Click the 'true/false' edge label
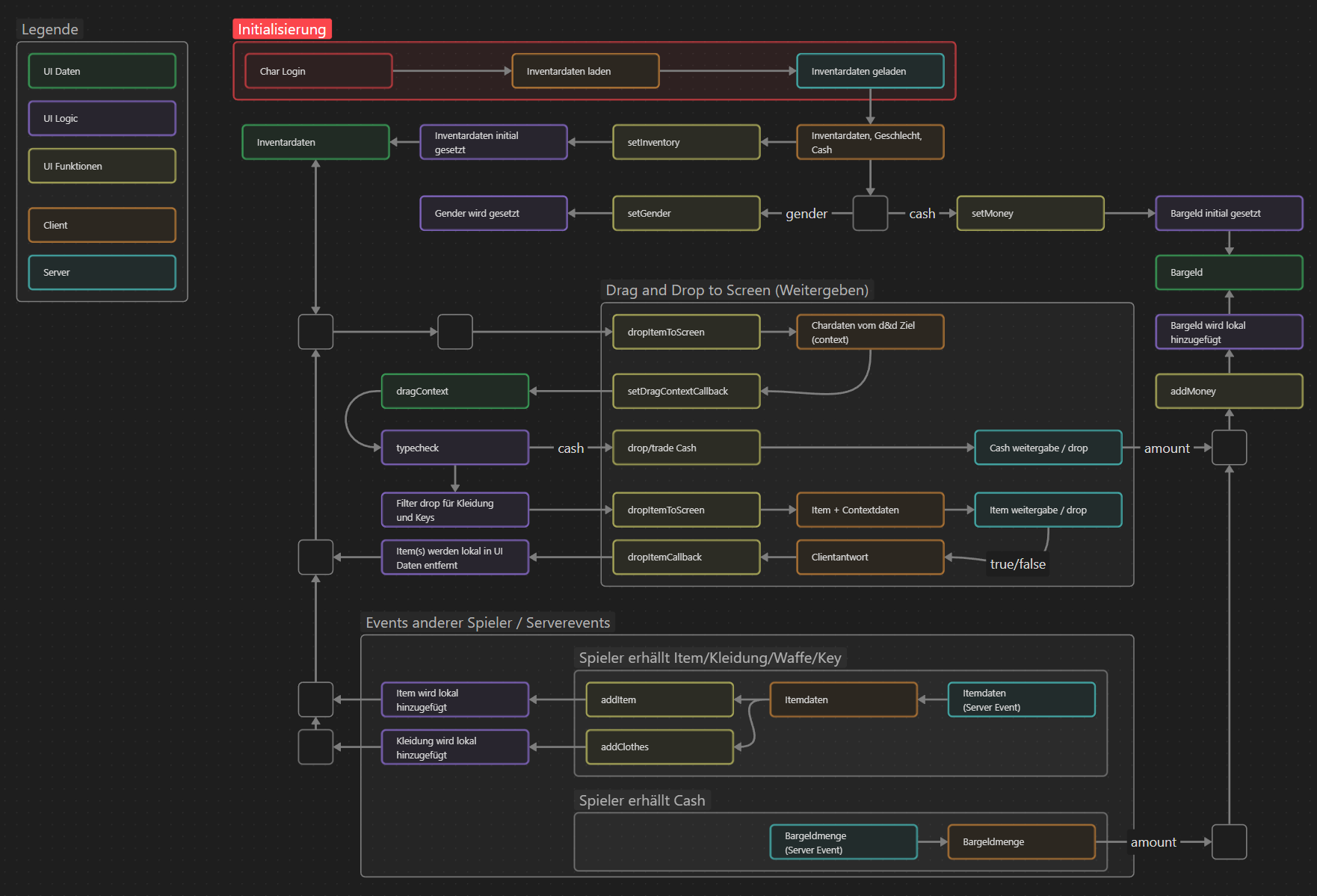This screenshot has width=1317, height=896. (1017, 564)
